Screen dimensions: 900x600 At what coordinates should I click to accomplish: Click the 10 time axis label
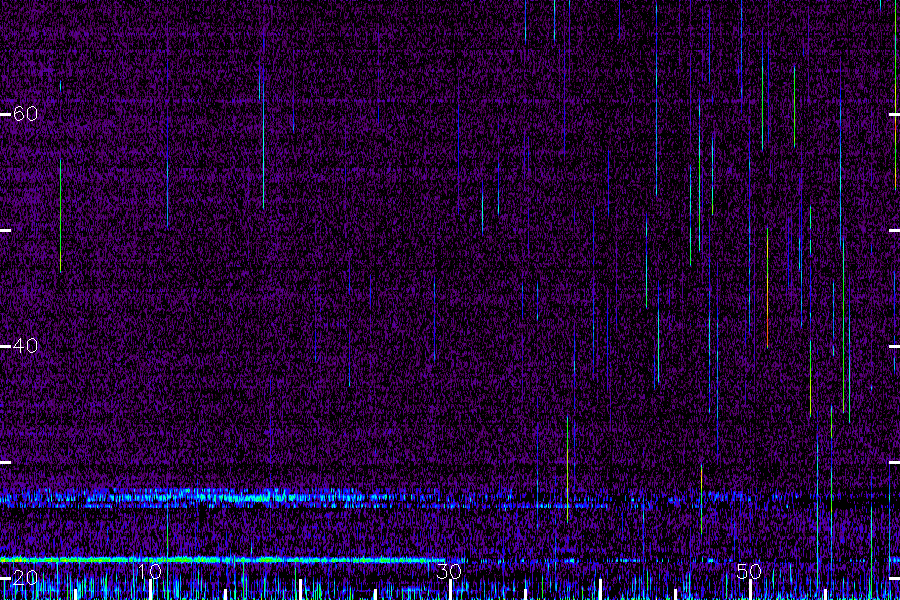[149, 571]
